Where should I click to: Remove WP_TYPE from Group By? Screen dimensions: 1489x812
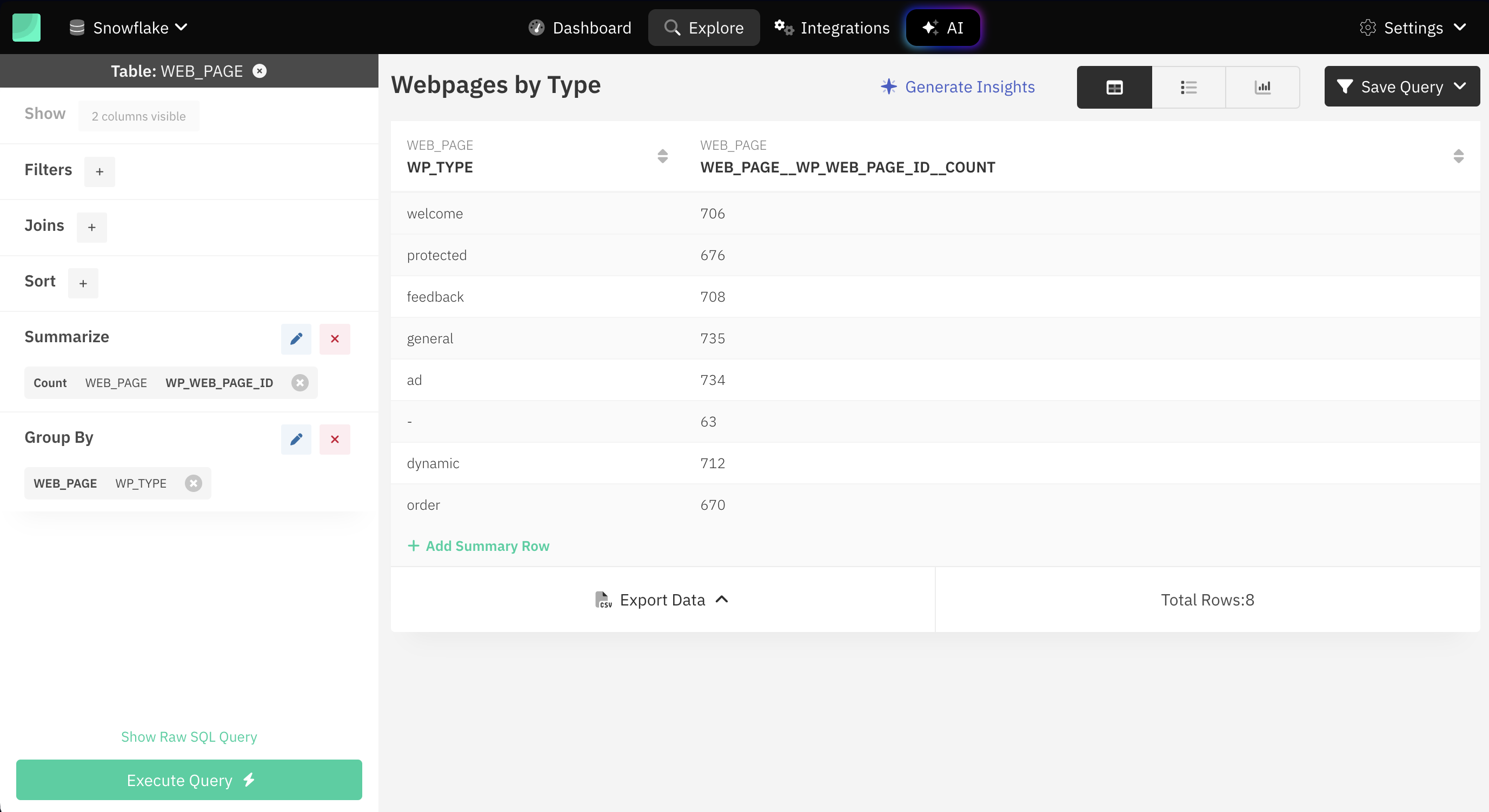pos(193,483)
